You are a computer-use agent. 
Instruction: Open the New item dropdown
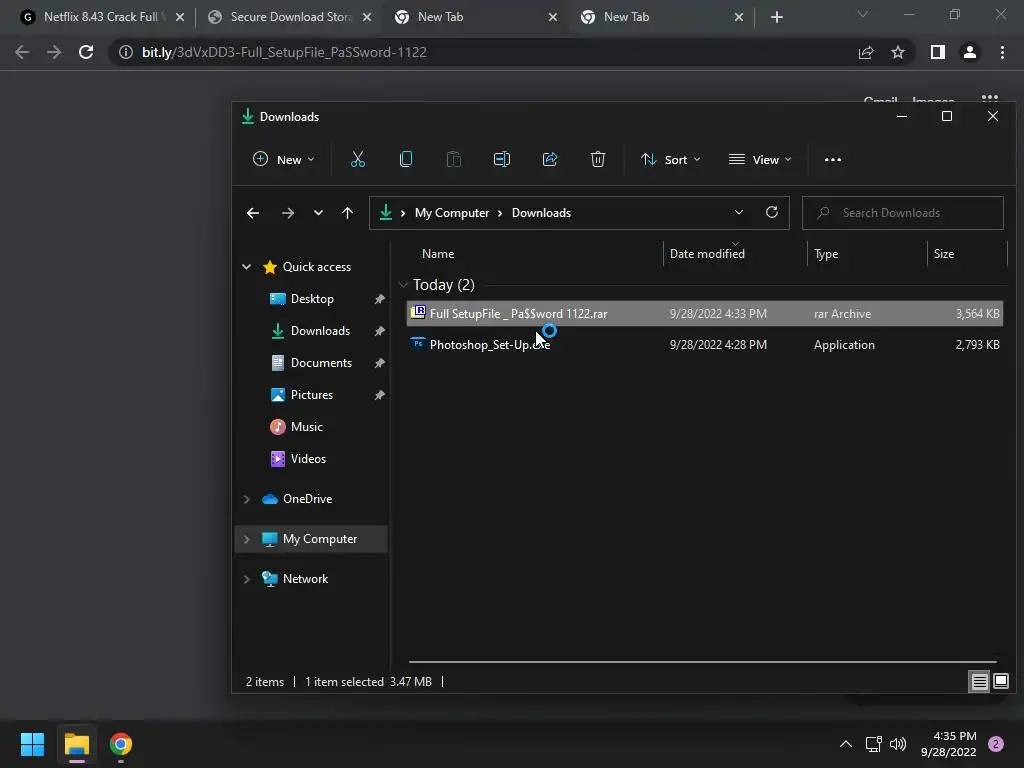(283, 159)
